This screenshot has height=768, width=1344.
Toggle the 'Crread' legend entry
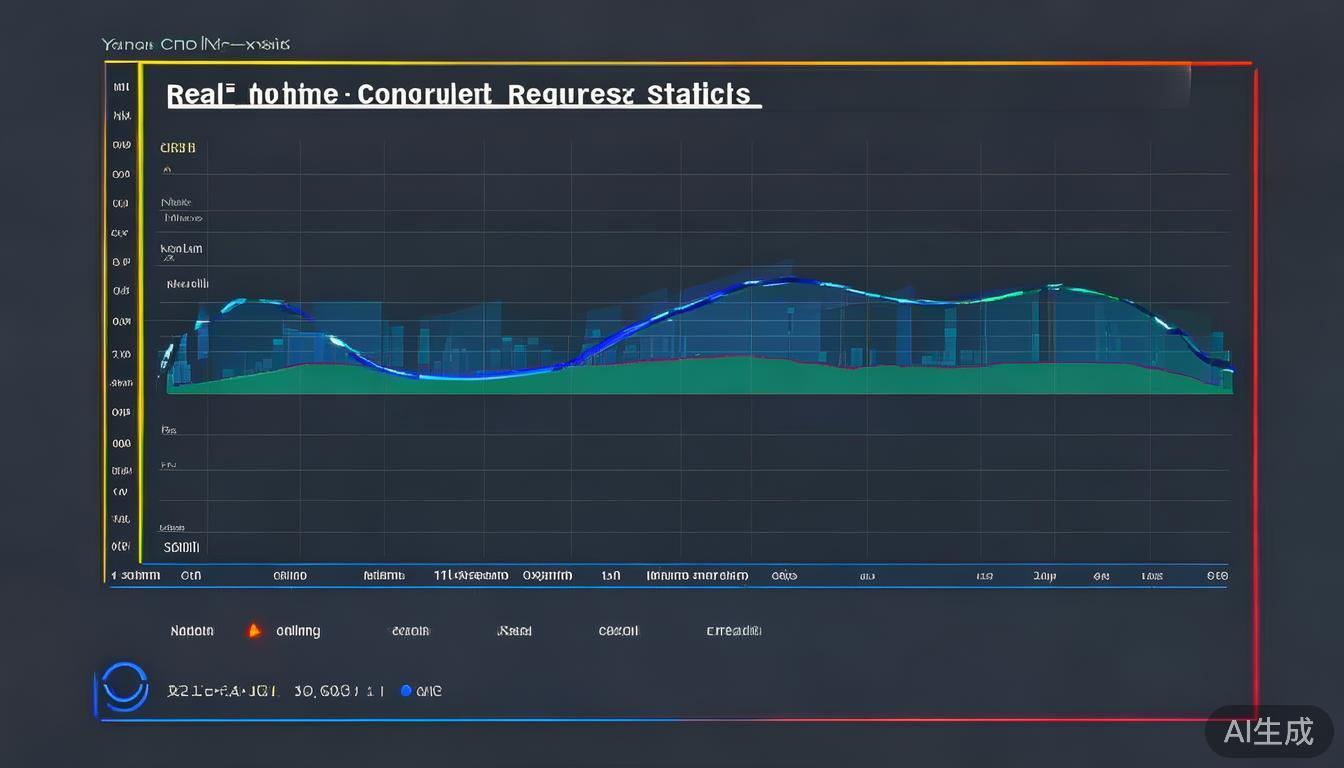point(733,631)
